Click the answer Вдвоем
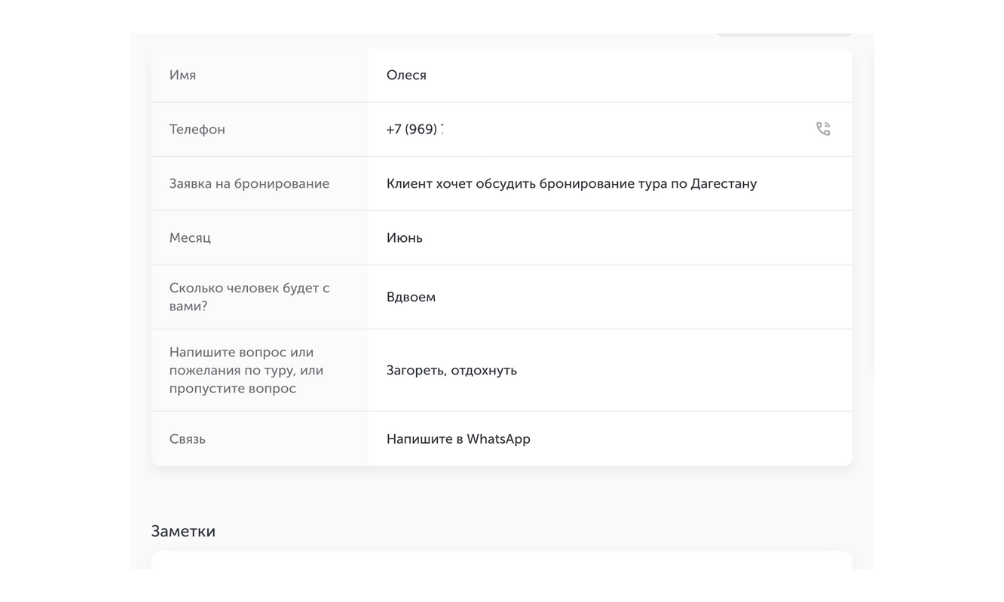Viewport: 1004px width, 602px height. point(410,297)
